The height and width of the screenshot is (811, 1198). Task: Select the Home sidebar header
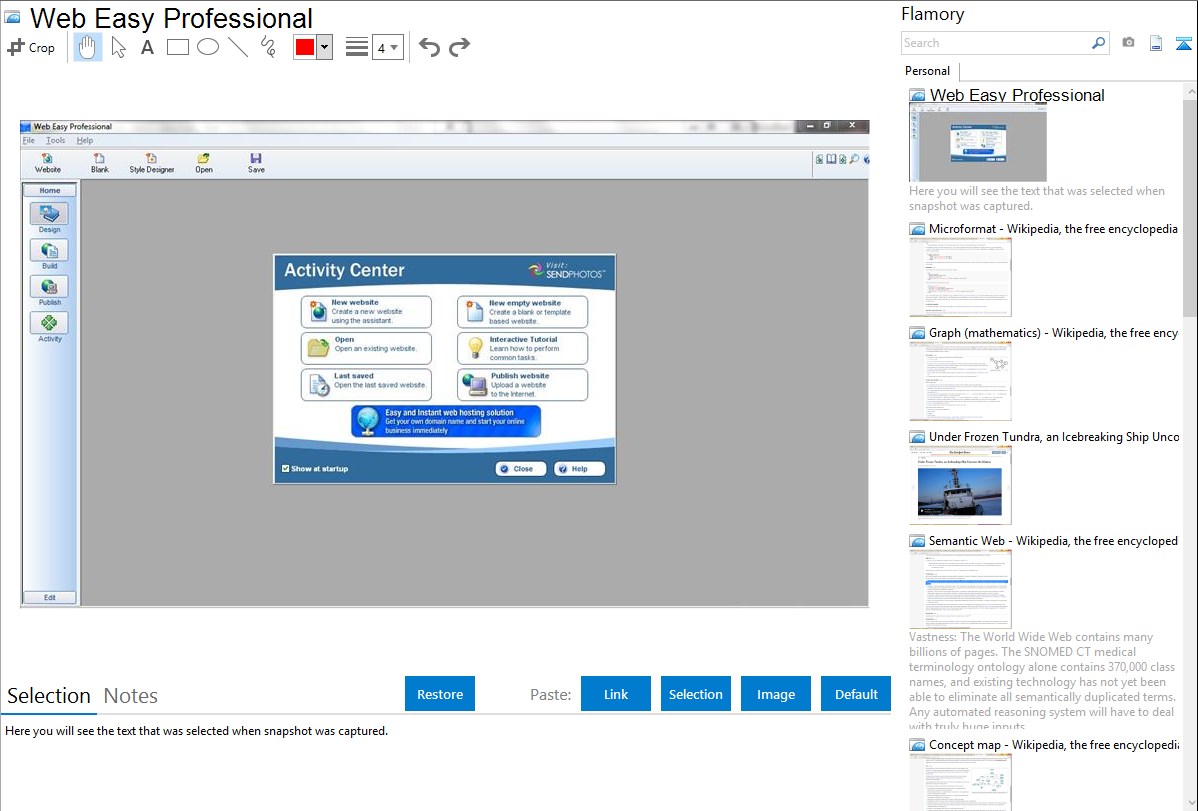coord(50,190)
